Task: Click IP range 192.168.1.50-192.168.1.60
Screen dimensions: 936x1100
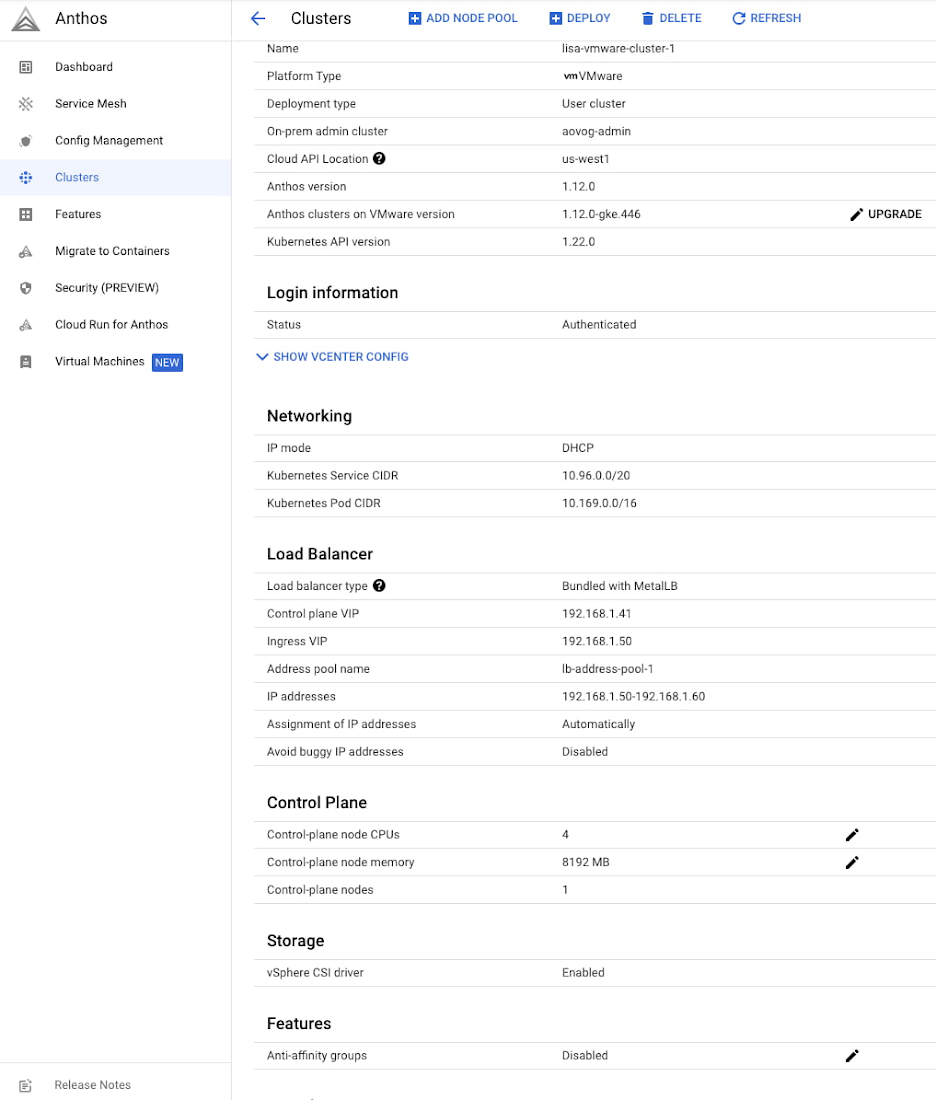Action: [634, 696]
